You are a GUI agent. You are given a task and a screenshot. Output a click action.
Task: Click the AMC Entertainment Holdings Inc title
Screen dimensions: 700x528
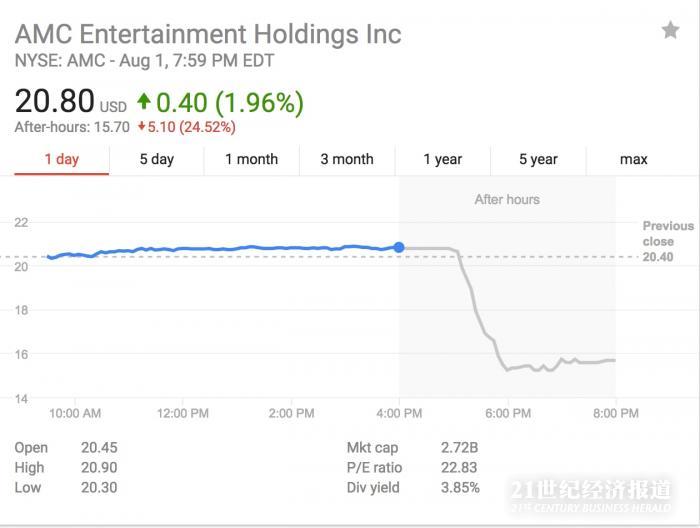click(x=208, y=34)
